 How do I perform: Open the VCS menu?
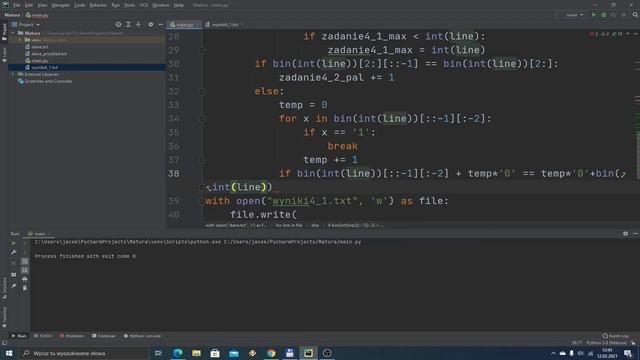[144, 5]
